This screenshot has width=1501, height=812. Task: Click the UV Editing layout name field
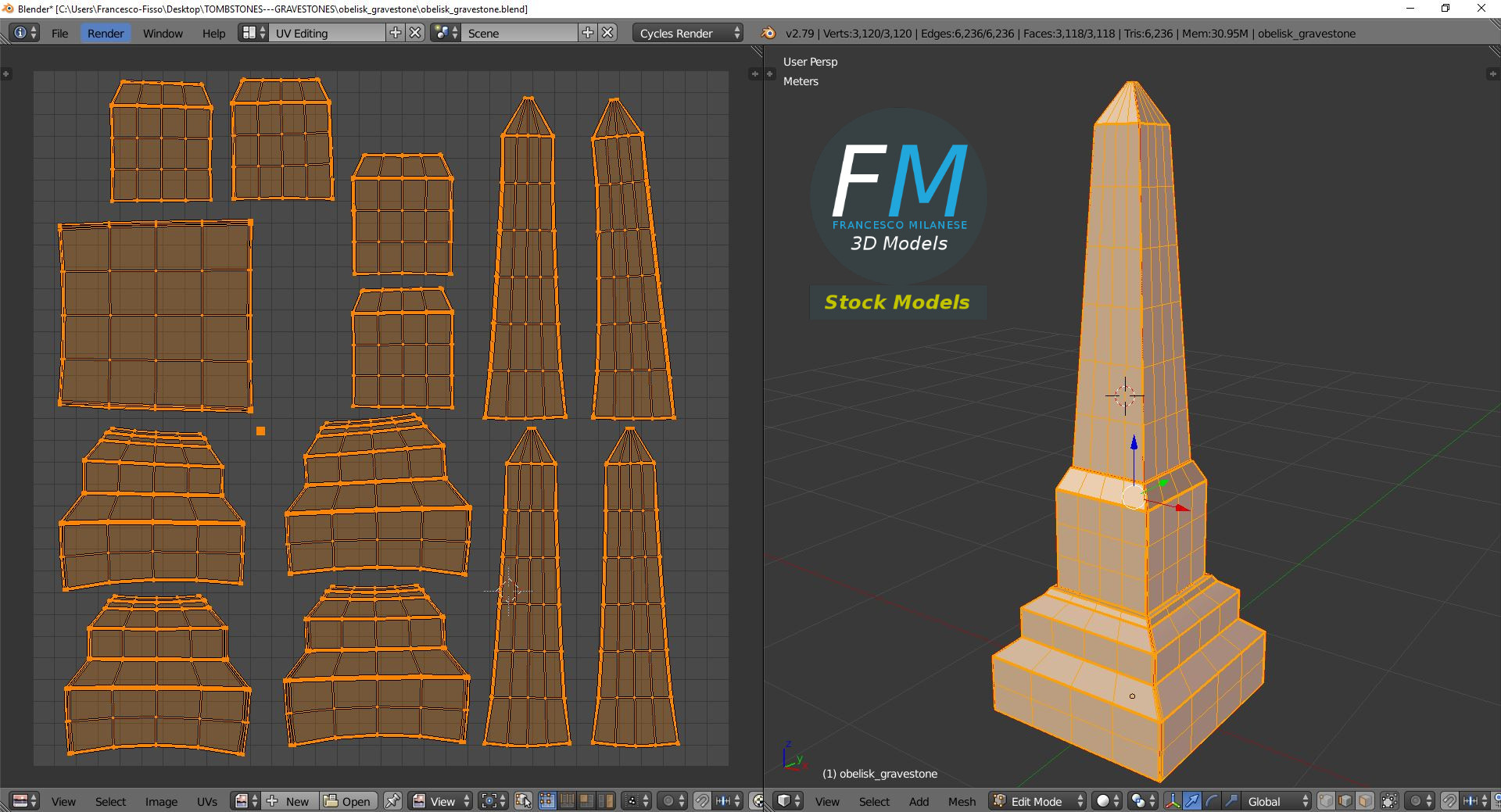327,33
